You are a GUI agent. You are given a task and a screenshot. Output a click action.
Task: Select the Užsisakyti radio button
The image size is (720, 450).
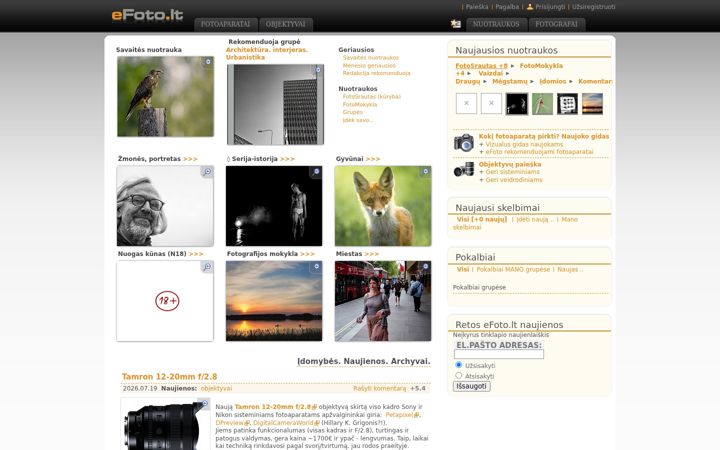coord(458,365)
